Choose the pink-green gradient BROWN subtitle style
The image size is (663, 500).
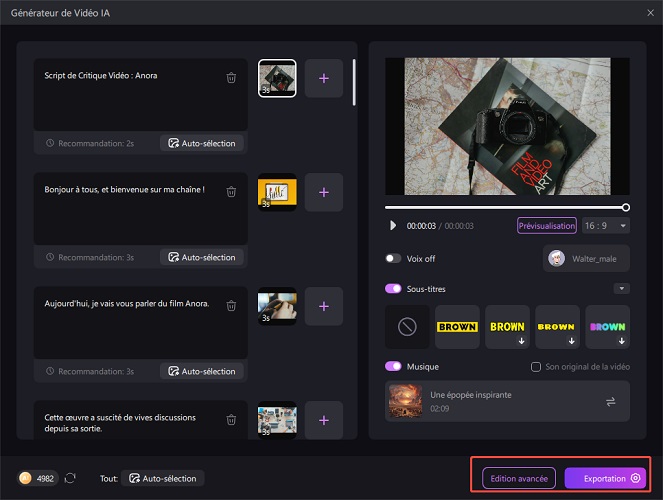(607, 327)
